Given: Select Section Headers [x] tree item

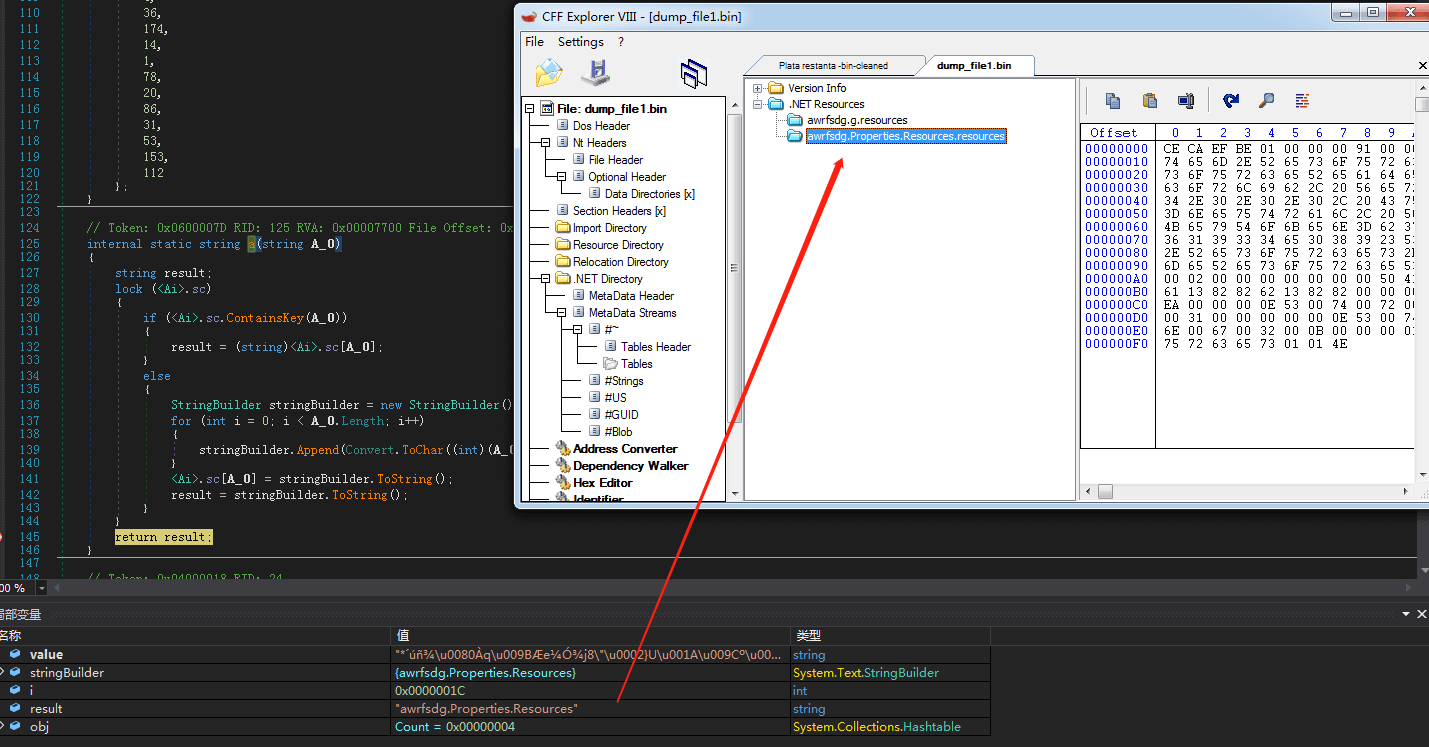Looking at the screenshot, I should (619, 211).
